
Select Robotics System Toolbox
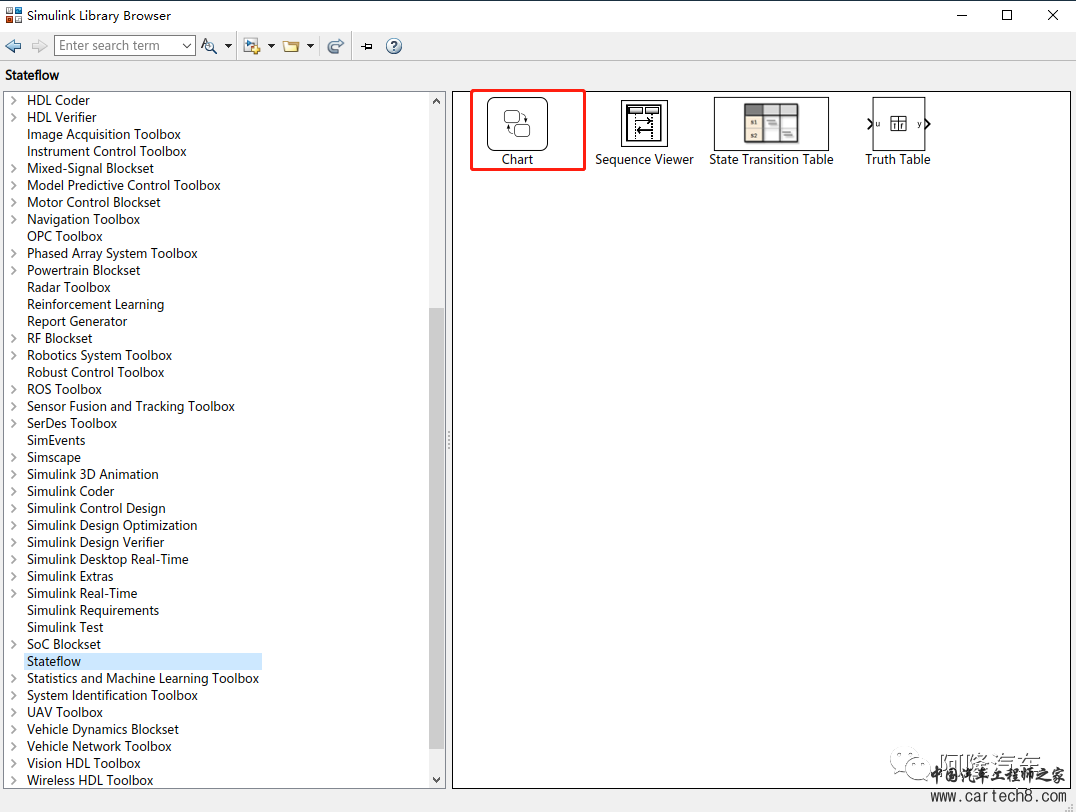click(99, 356)
